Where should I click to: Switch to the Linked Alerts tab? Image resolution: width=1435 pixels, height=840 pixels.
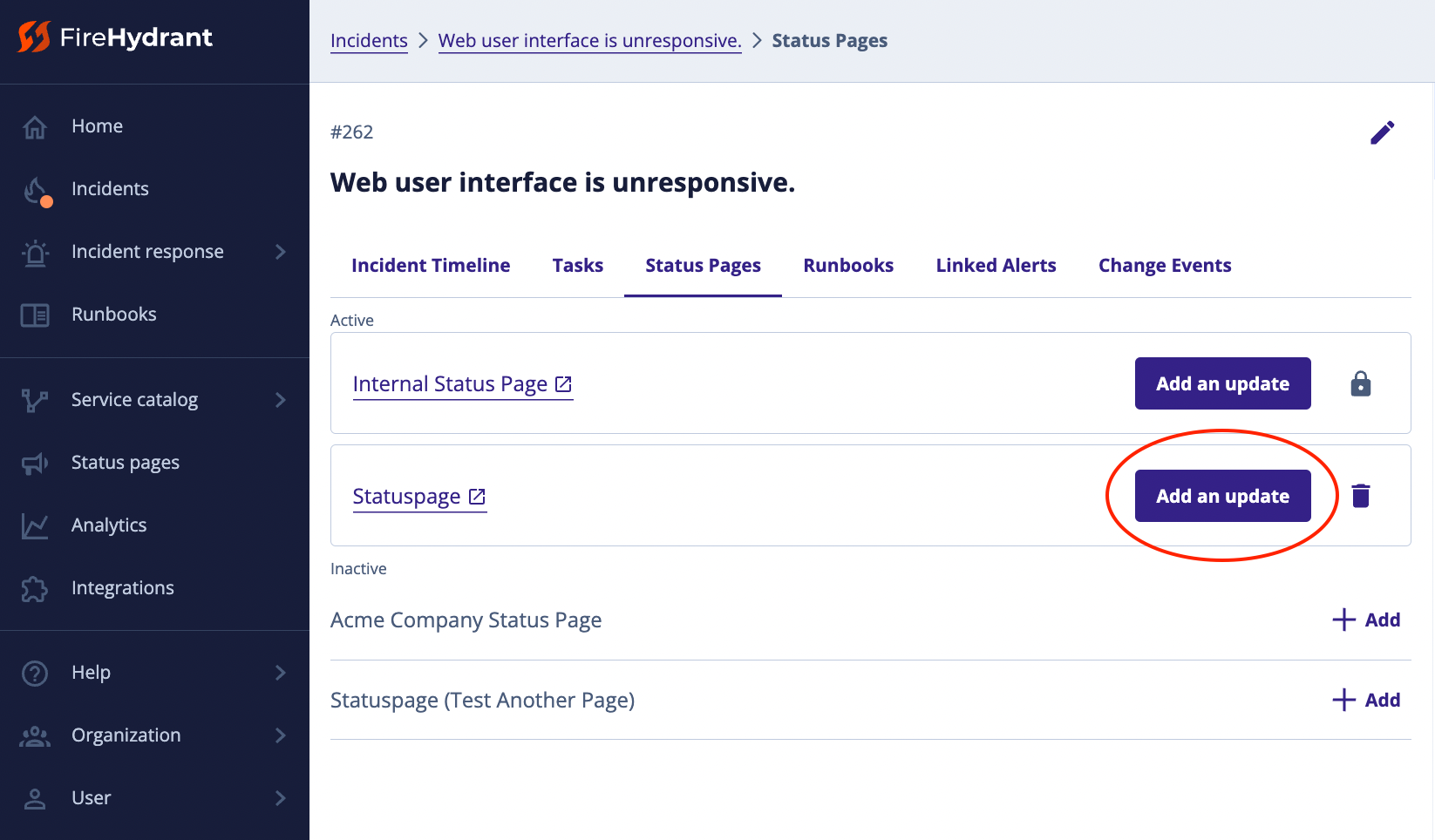[996, 266]
